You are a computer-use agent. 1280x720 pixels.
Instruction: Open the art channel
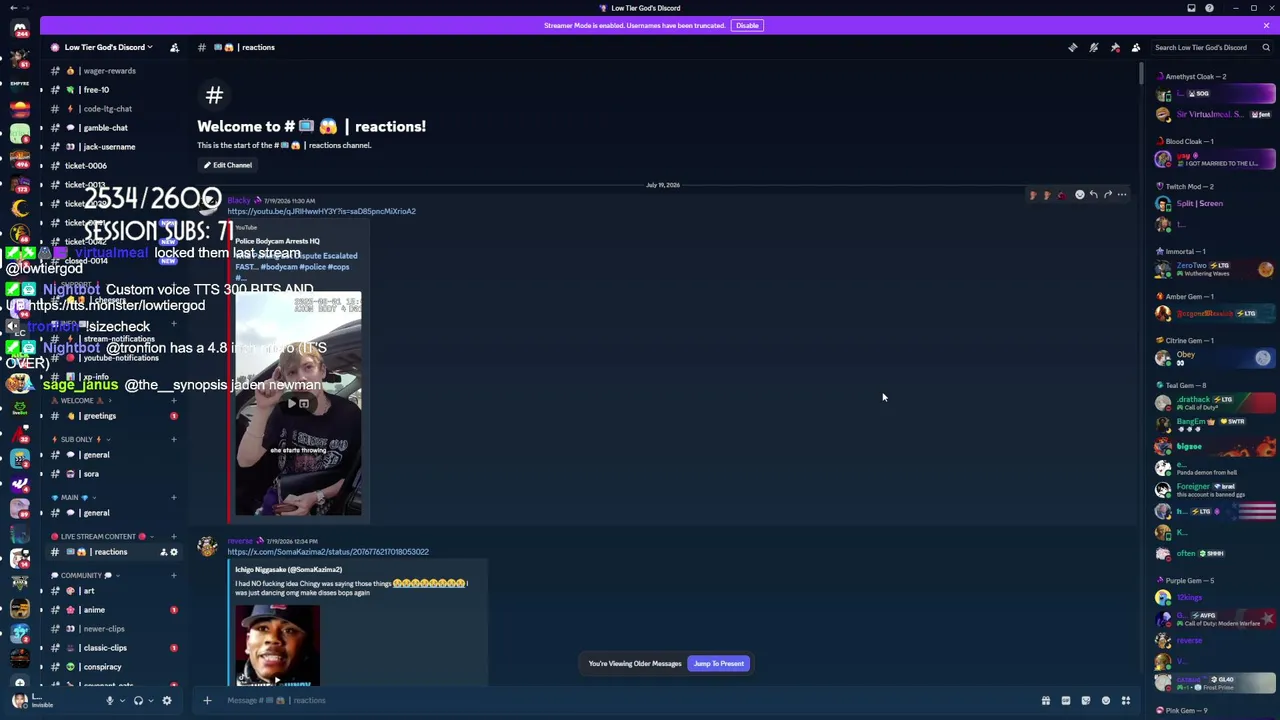point(115,591)
